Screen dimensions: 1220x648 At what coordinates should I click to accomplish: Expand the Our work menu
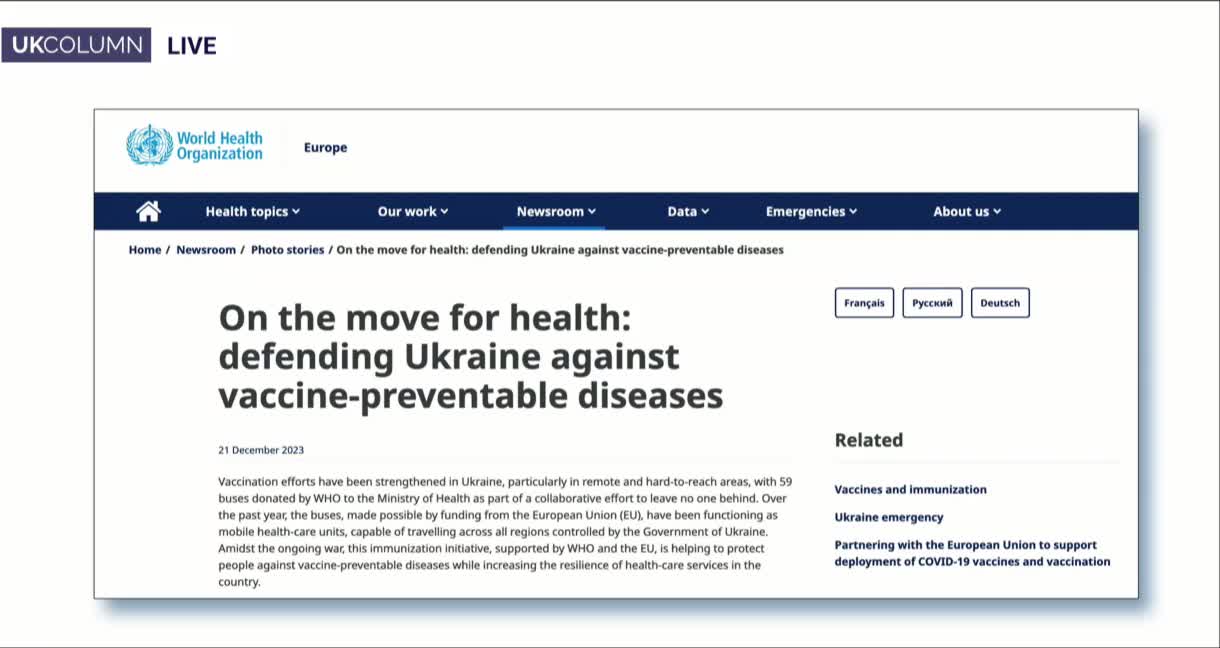(x=413, y=211)
